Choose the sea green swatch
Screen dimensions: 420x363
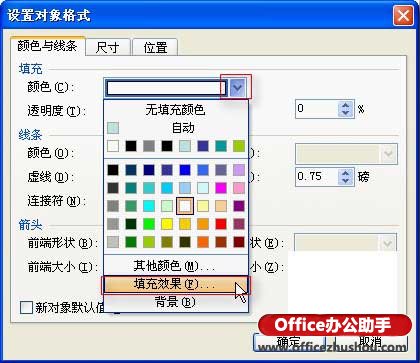tap(131, 206)
